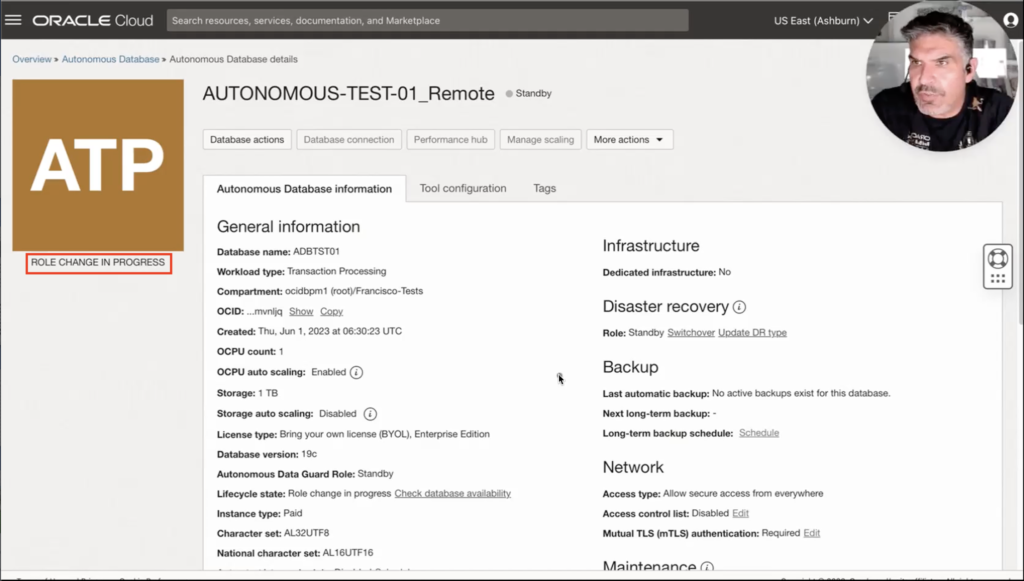
Task: Click the Update DR type link
Action: pyautogui.click(x=752, y=332)
